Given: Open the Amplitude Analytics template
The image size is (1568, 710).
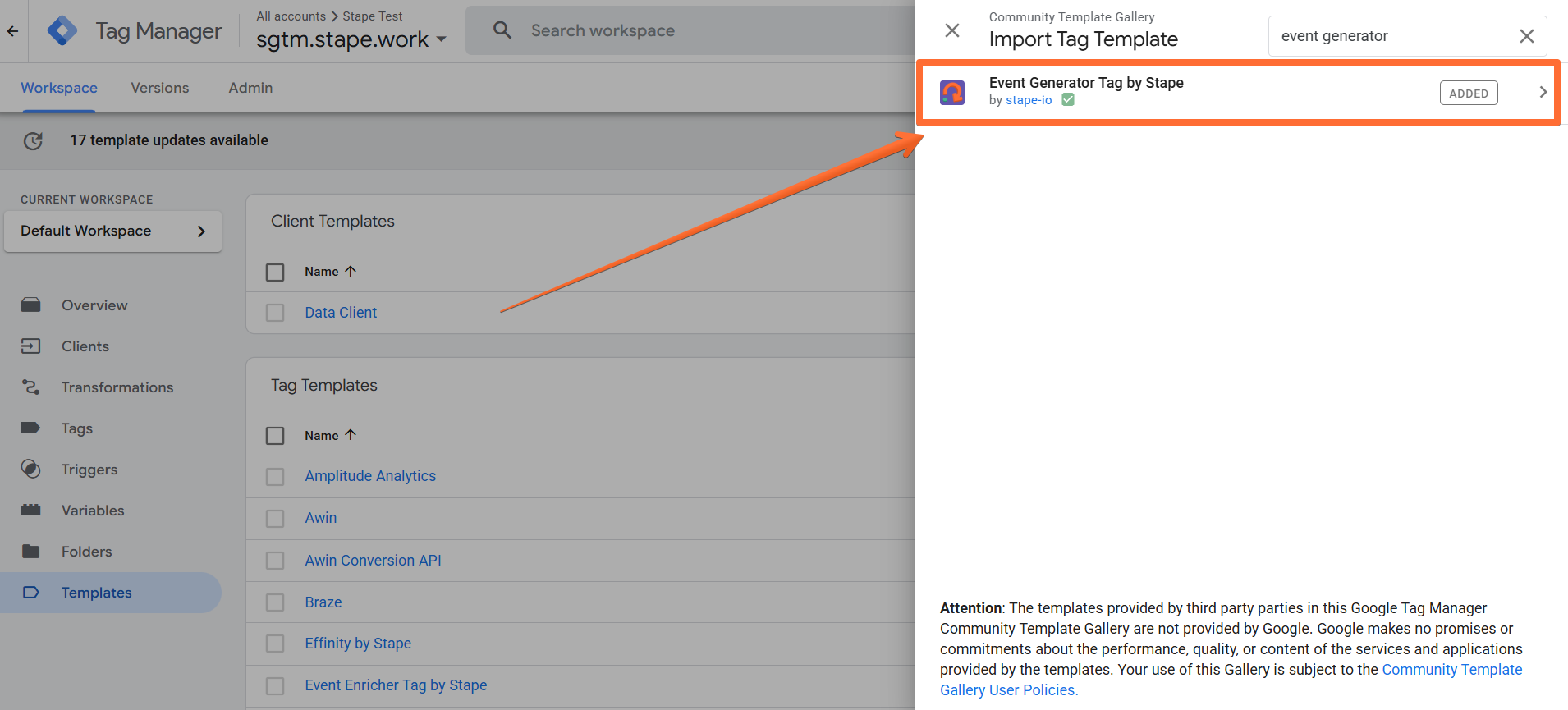Looking at the screenshot, I should point(370,476).
